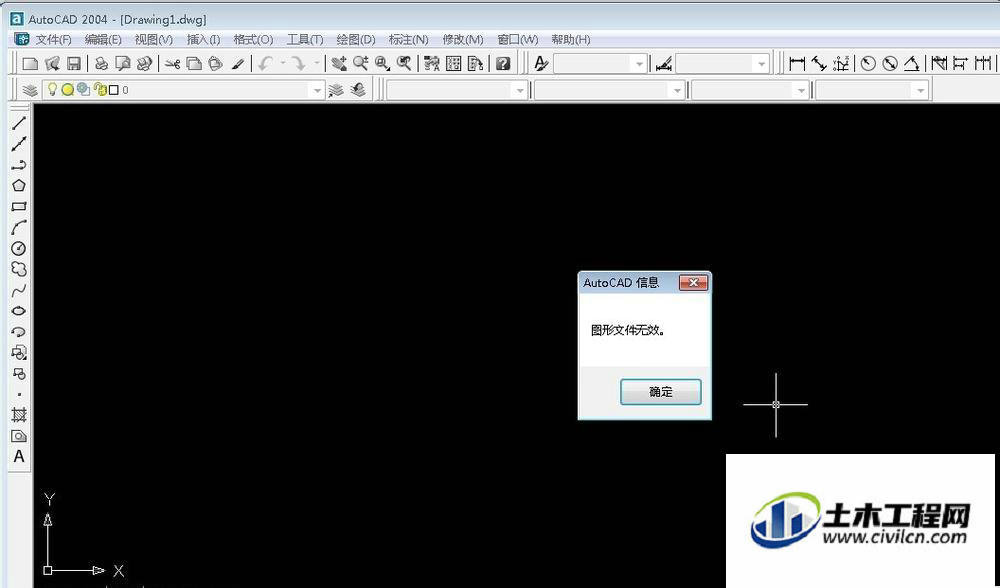Open the 编辑(E) menu
The height and width of the screenshot is (588, 1000).
103,40
